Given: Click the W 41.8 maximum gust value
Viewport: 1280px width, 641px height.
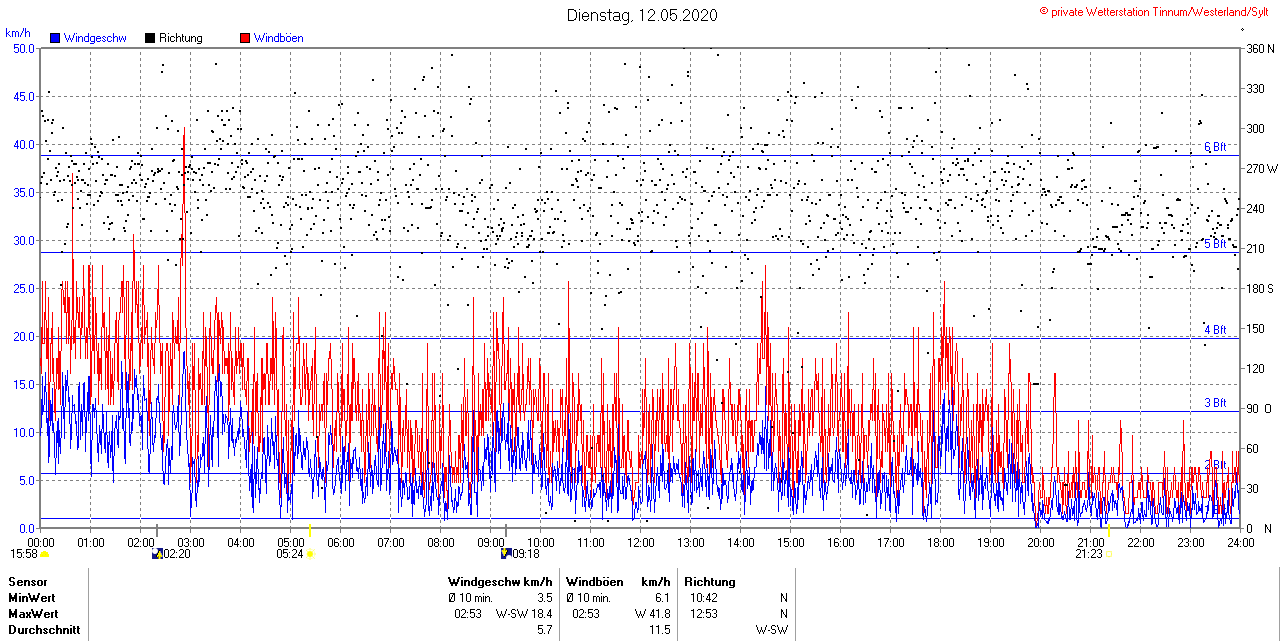Looking at the screenshot, I should tap(652, 613).
